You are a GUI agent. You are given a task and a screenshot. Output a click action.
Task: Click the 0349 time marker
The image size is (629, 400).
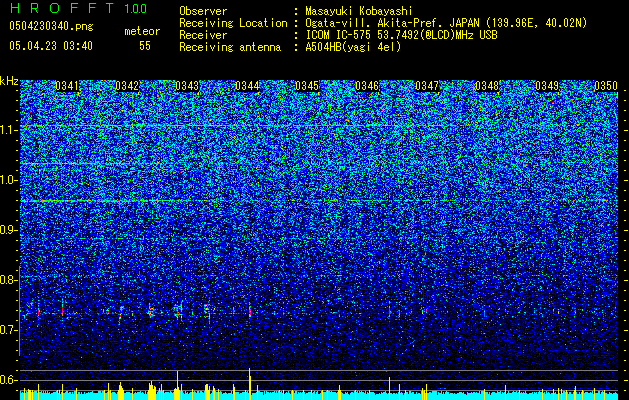pos(547,86)
